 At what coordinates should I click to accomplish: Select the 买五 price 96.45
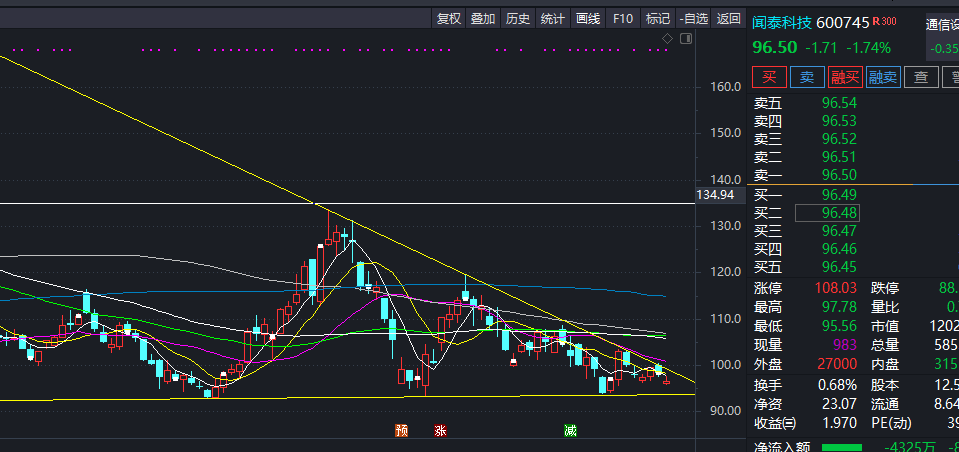[839, 267]
